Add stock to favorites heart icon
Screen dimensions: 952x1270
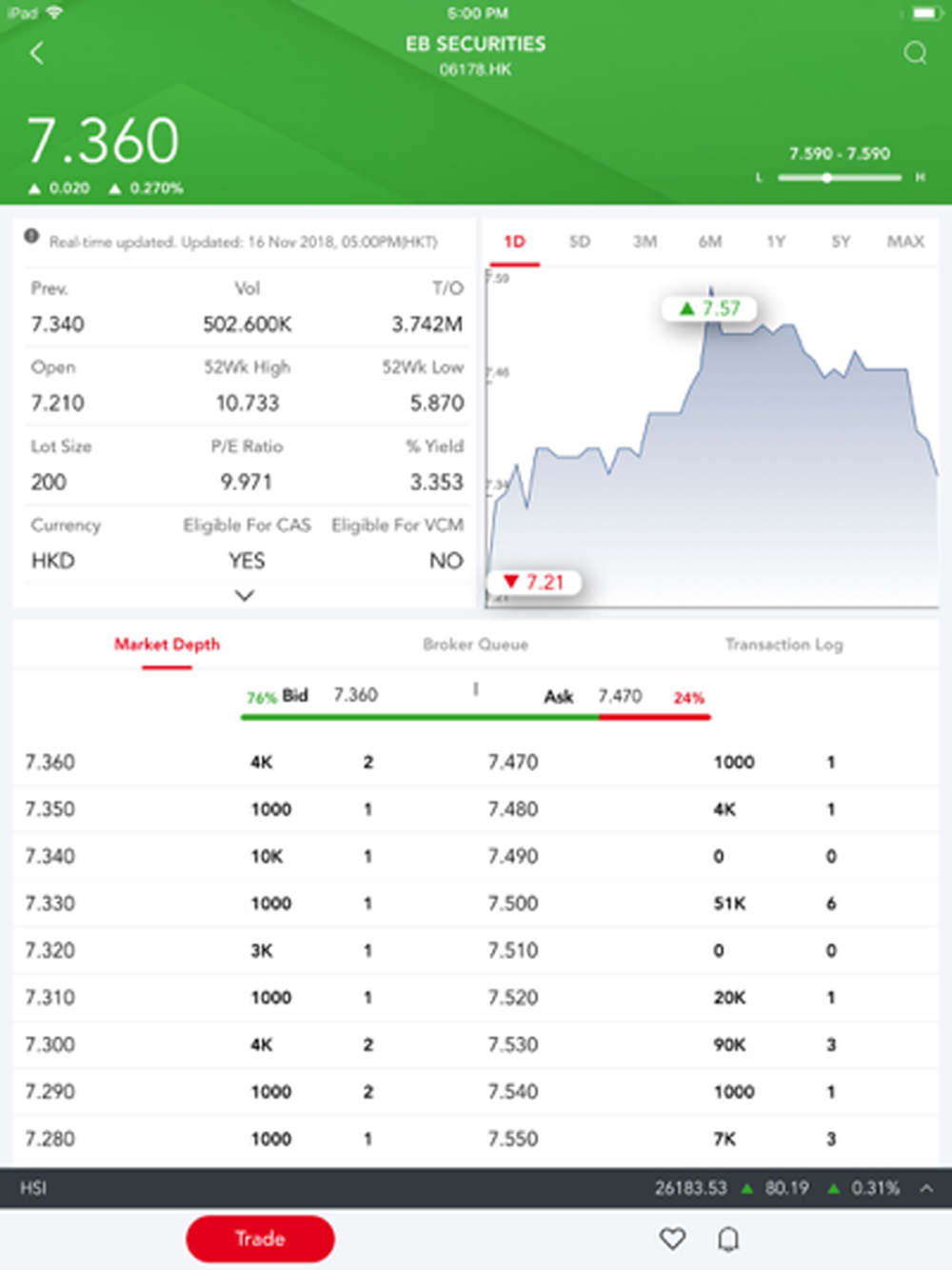(x=672, y=1239)
